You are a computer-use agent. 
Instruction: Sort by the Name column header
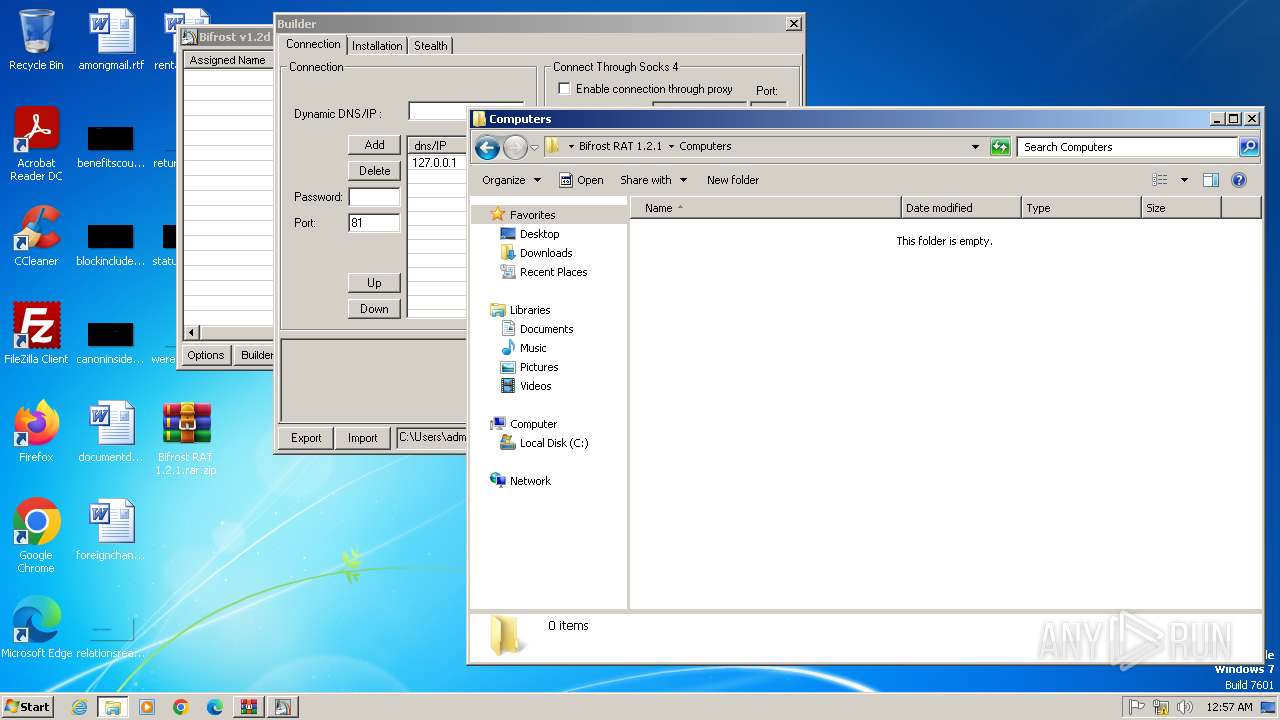point(766,208)
